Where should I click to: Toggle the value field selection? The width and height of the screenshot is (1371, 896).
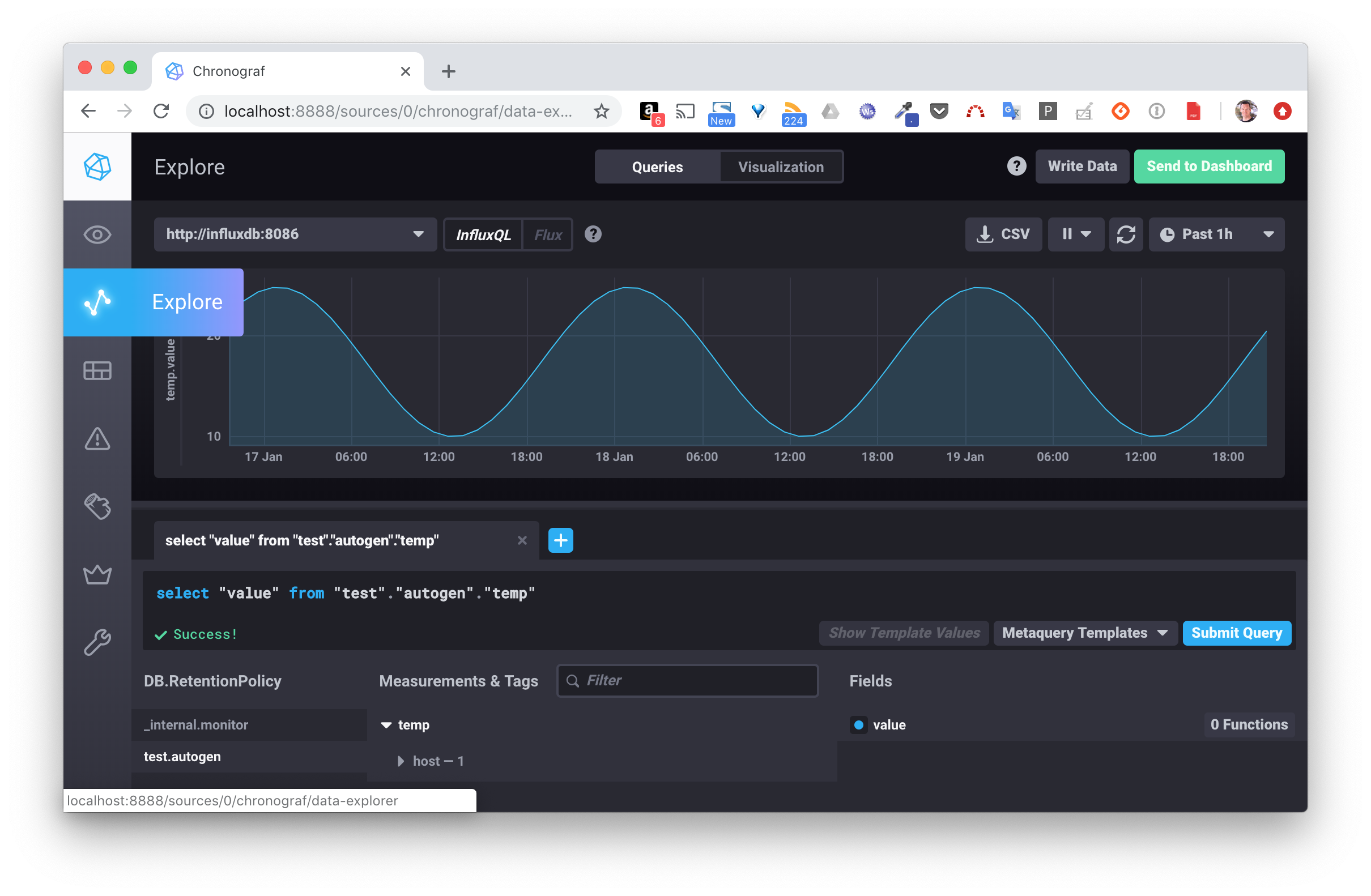point(859,726)
